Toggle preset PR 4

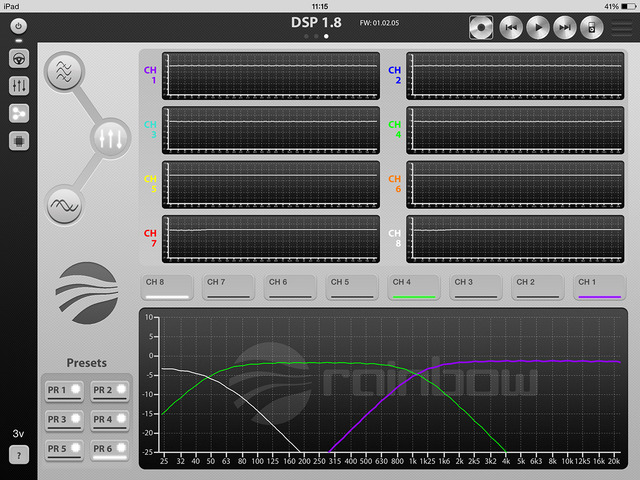tap(109, 419)
